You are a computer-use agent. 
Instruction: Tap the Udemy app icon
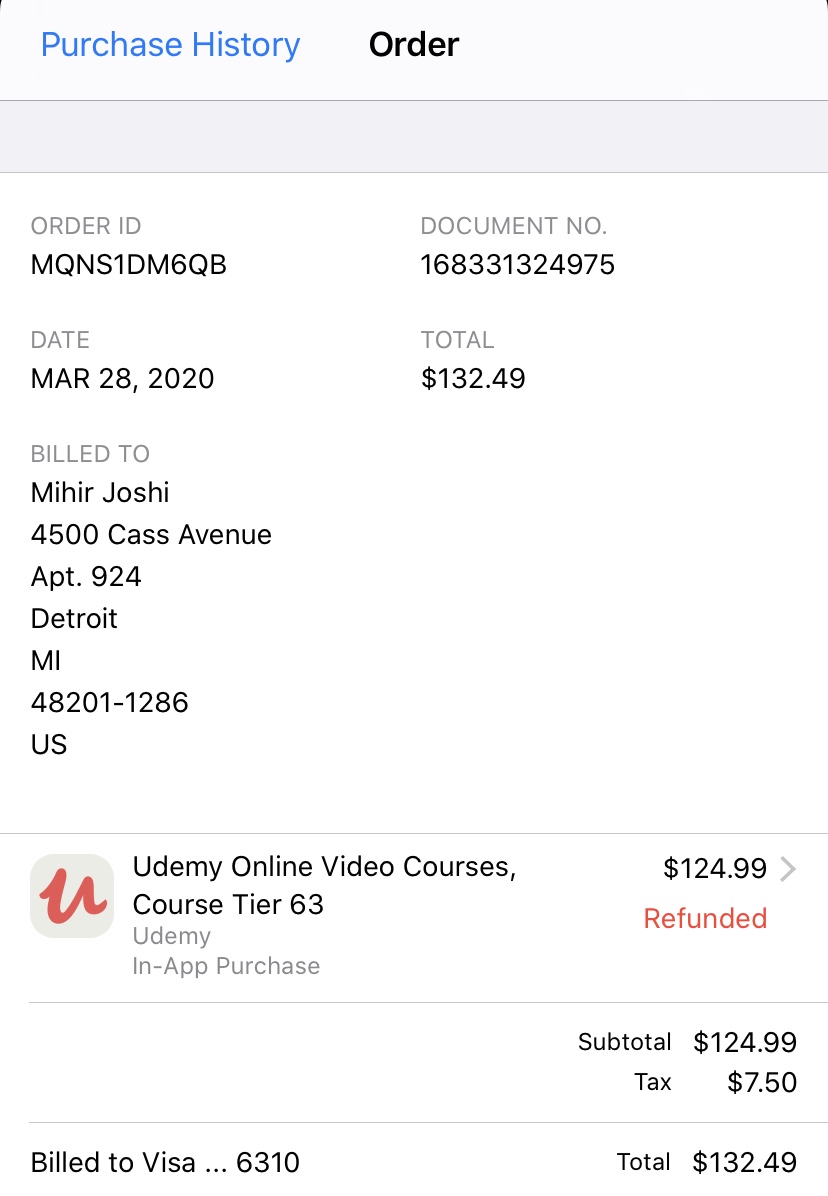72,896
